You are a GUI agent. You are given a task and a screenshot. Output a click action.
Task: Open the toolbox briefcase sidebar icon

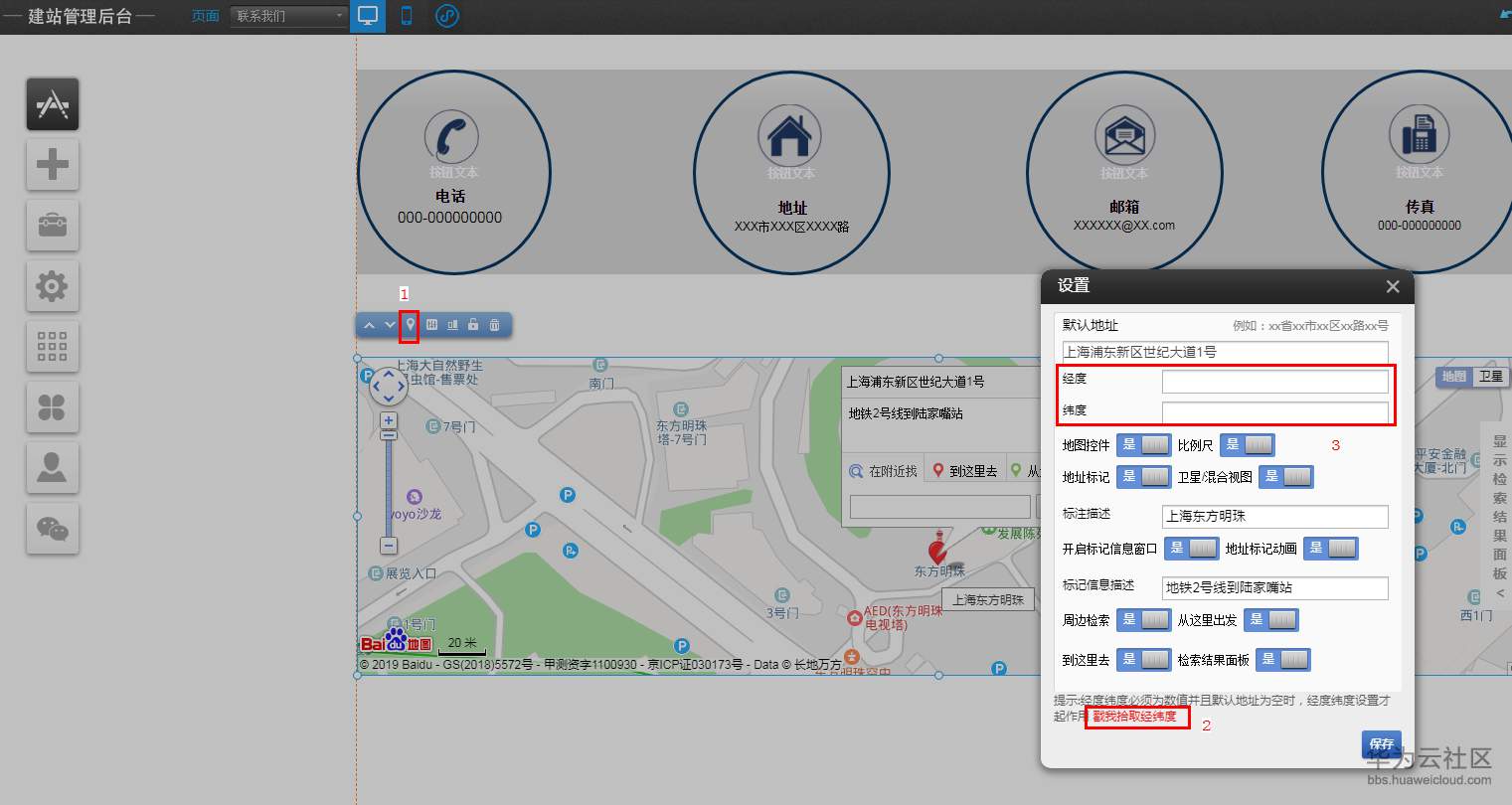point(53,226)
